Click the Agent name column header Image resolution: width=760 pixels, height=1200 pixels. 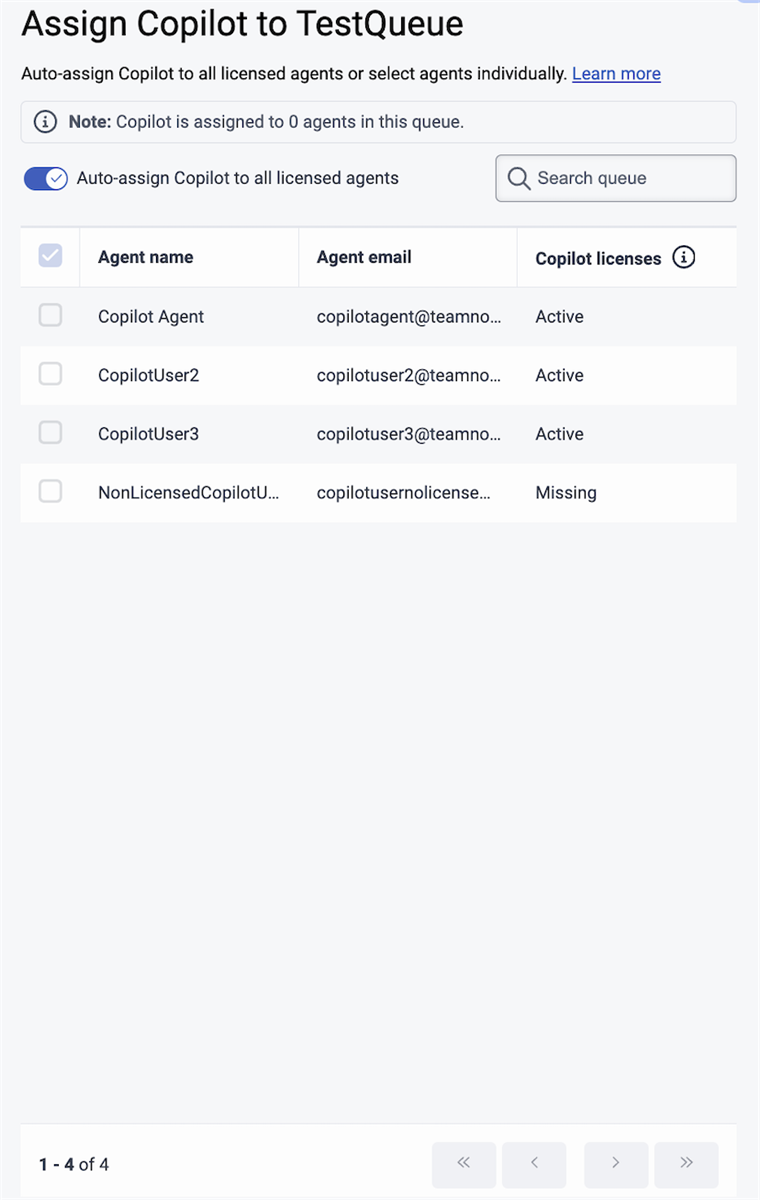point(146,258)
